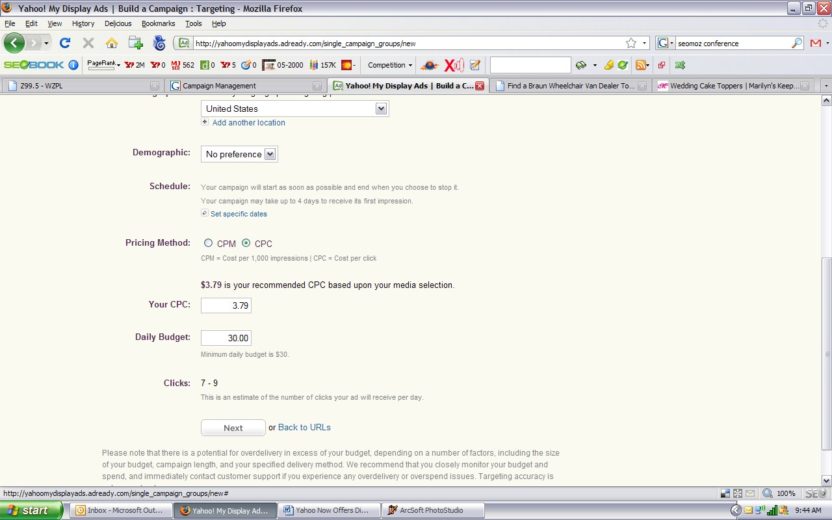Click the SEO toolbar empty search field

pos(530,65)
